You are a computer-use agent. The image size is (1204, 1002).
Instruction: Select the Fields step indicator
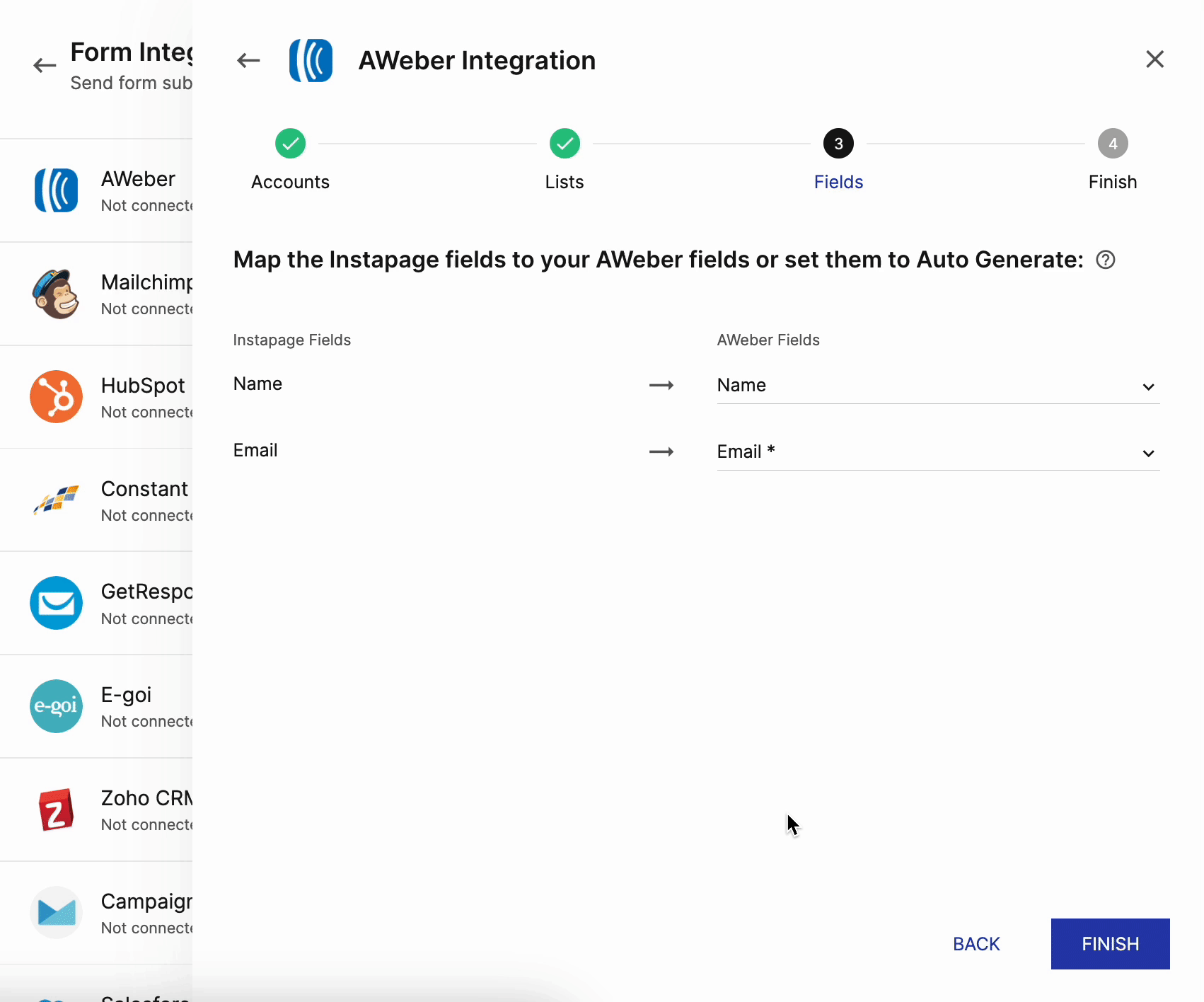(838, 144)
